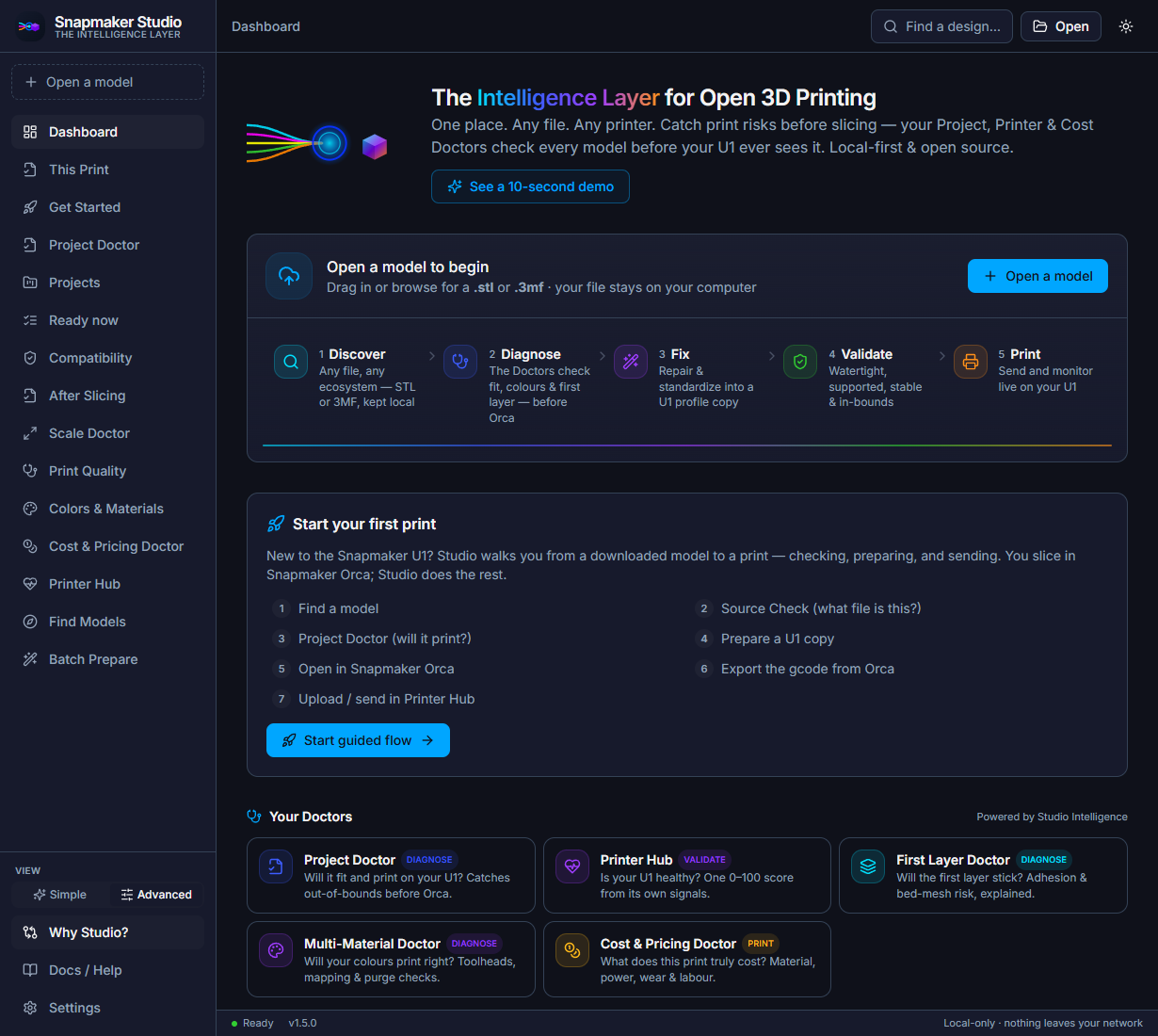Click the Cost & Pricing Doctor coins icon
Viewport: 1158px width, 1036px height.
[572, 950]
